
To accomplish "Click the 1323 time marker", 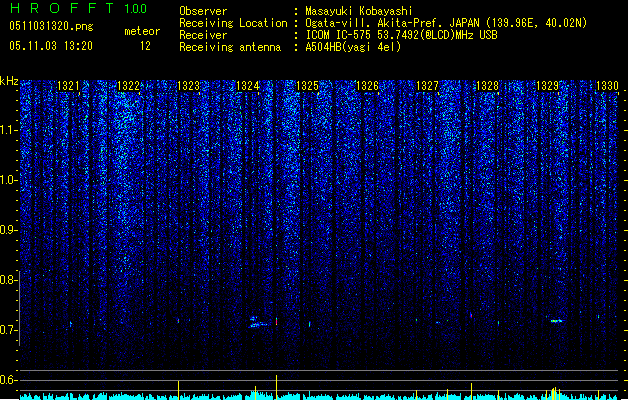I will pyautogui.click(x=188, y=86).
